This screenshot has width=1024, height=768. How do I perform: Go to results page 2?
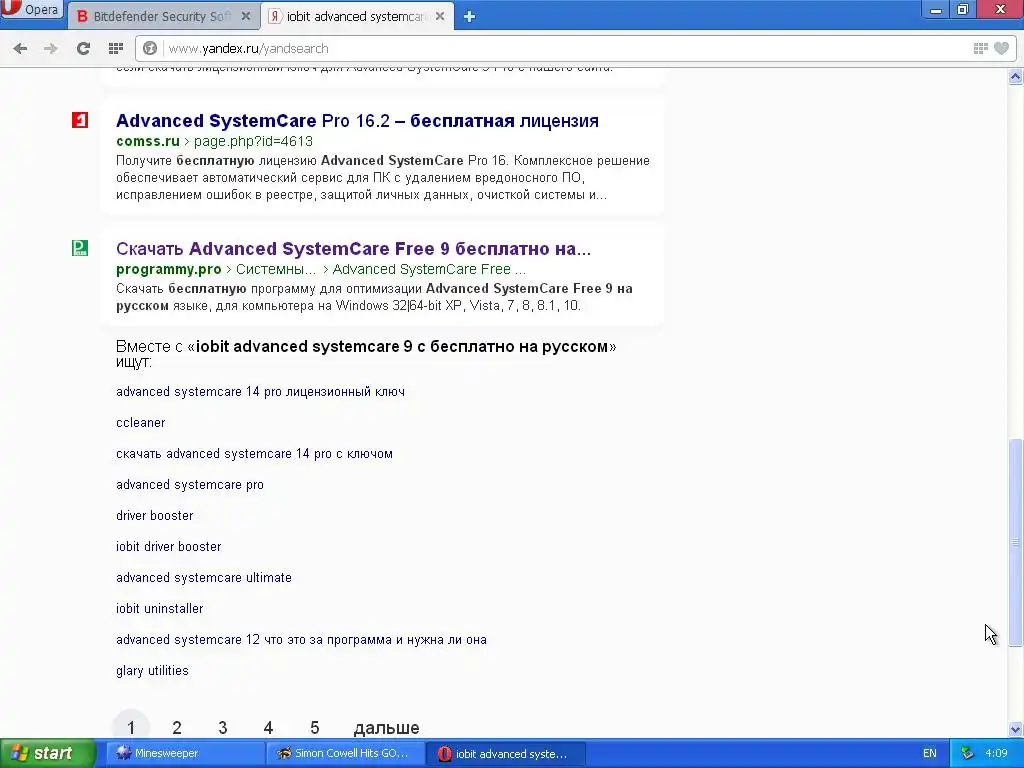click(x=177, y=728)
